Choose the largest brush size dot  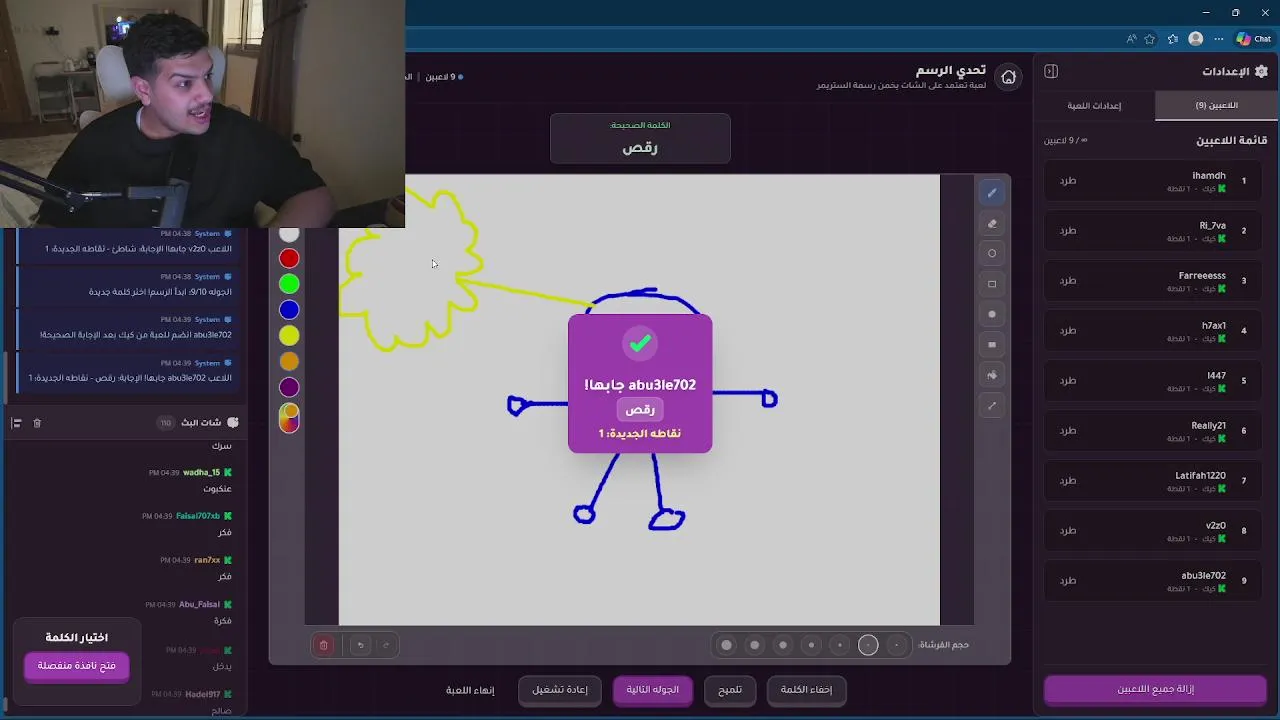(x=727, y=645)
